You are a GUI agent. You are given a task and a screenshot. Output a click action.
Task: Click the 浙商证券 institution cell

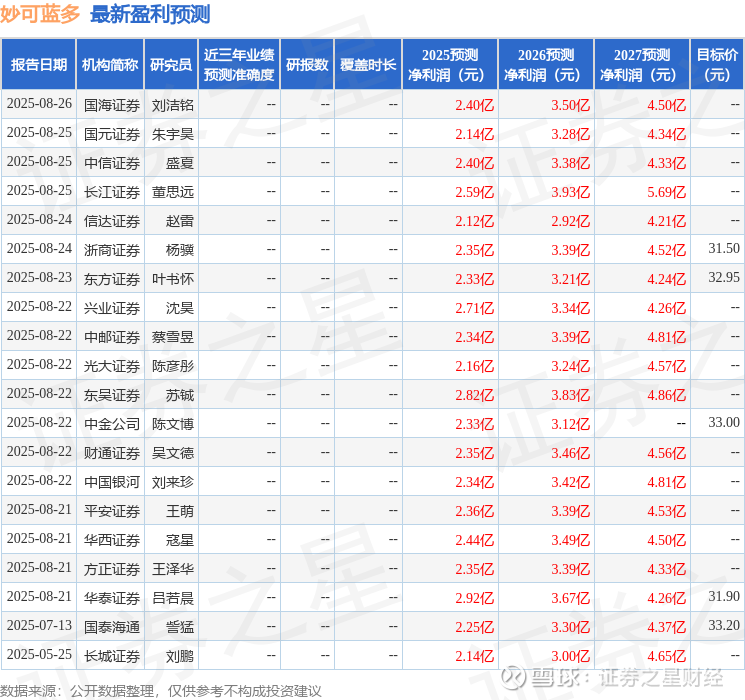pos(112,250)
